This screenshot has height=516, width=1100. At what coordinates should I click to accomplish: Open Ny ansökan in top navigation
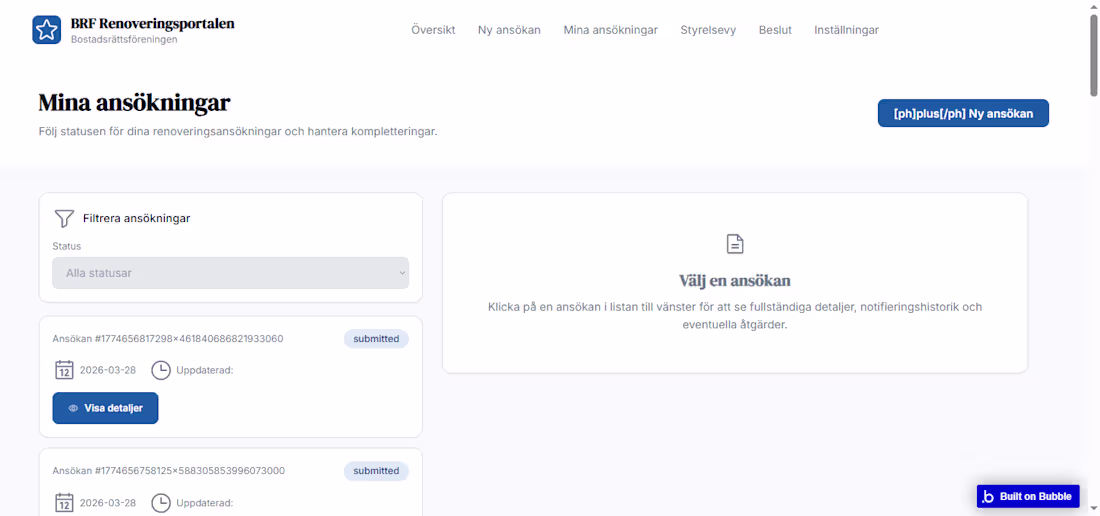(509, 30)
